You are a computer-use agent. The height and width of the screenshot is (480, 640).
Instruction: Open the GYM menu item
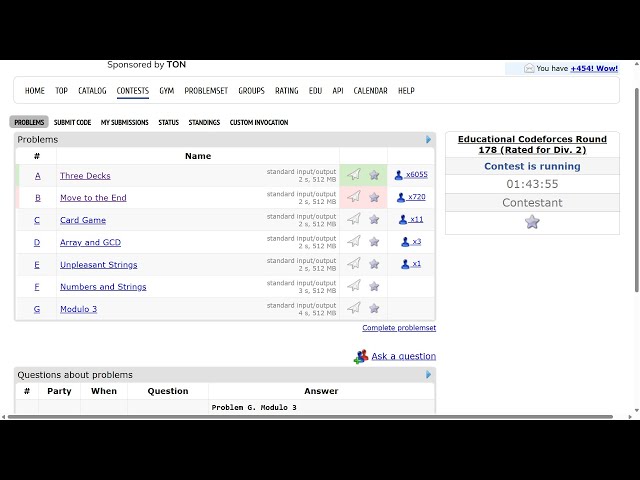click(167, 91)
